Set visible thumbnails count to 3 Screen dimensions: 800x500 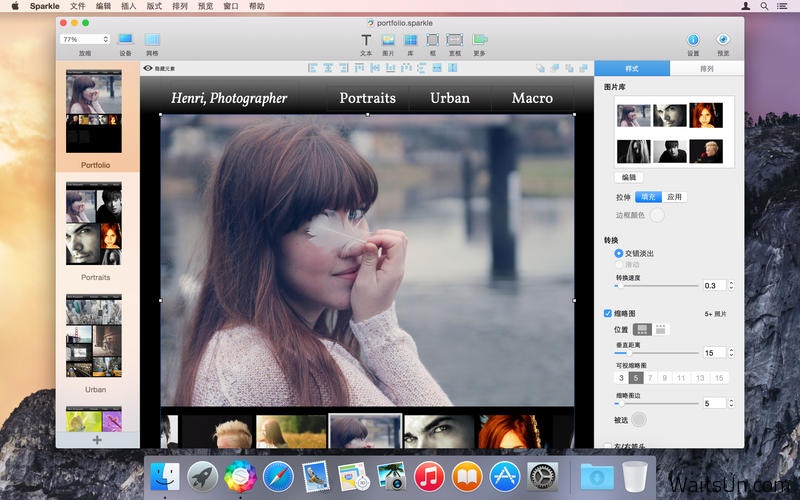coord(621,378)
